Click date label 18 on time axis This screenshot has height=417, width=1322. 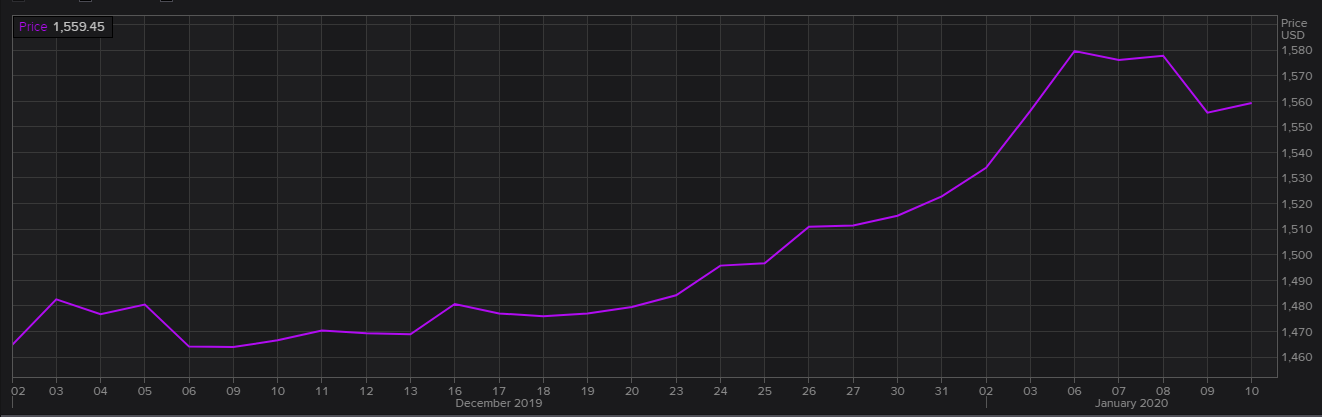[543, 391]
